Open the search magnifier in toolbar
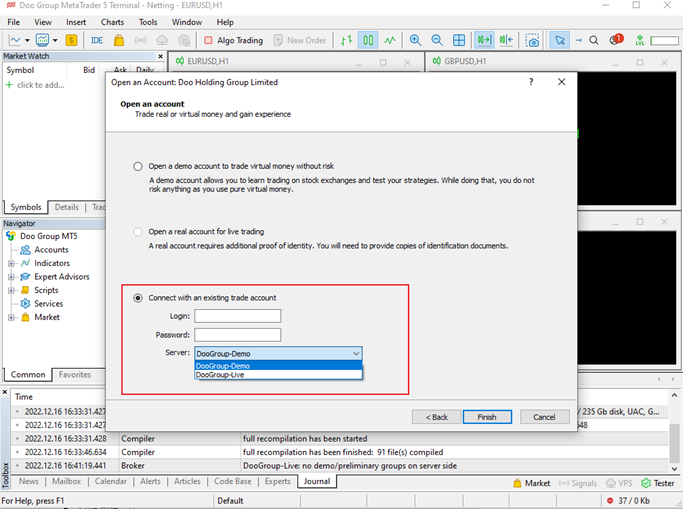Viewport: 683px width, 509px height. click(x=594, y=40)
